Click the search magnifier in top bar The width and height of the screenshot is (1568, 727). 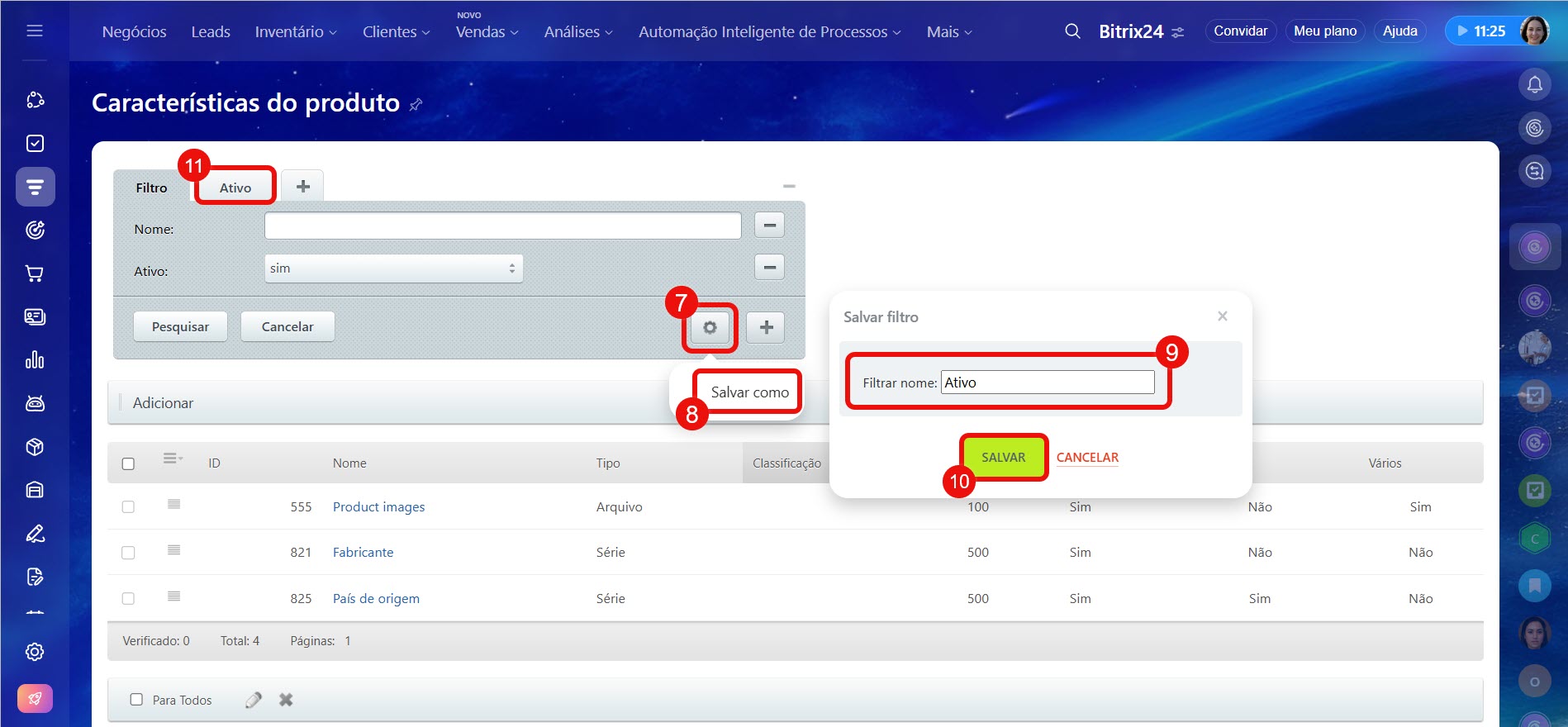click(1072, 31)
